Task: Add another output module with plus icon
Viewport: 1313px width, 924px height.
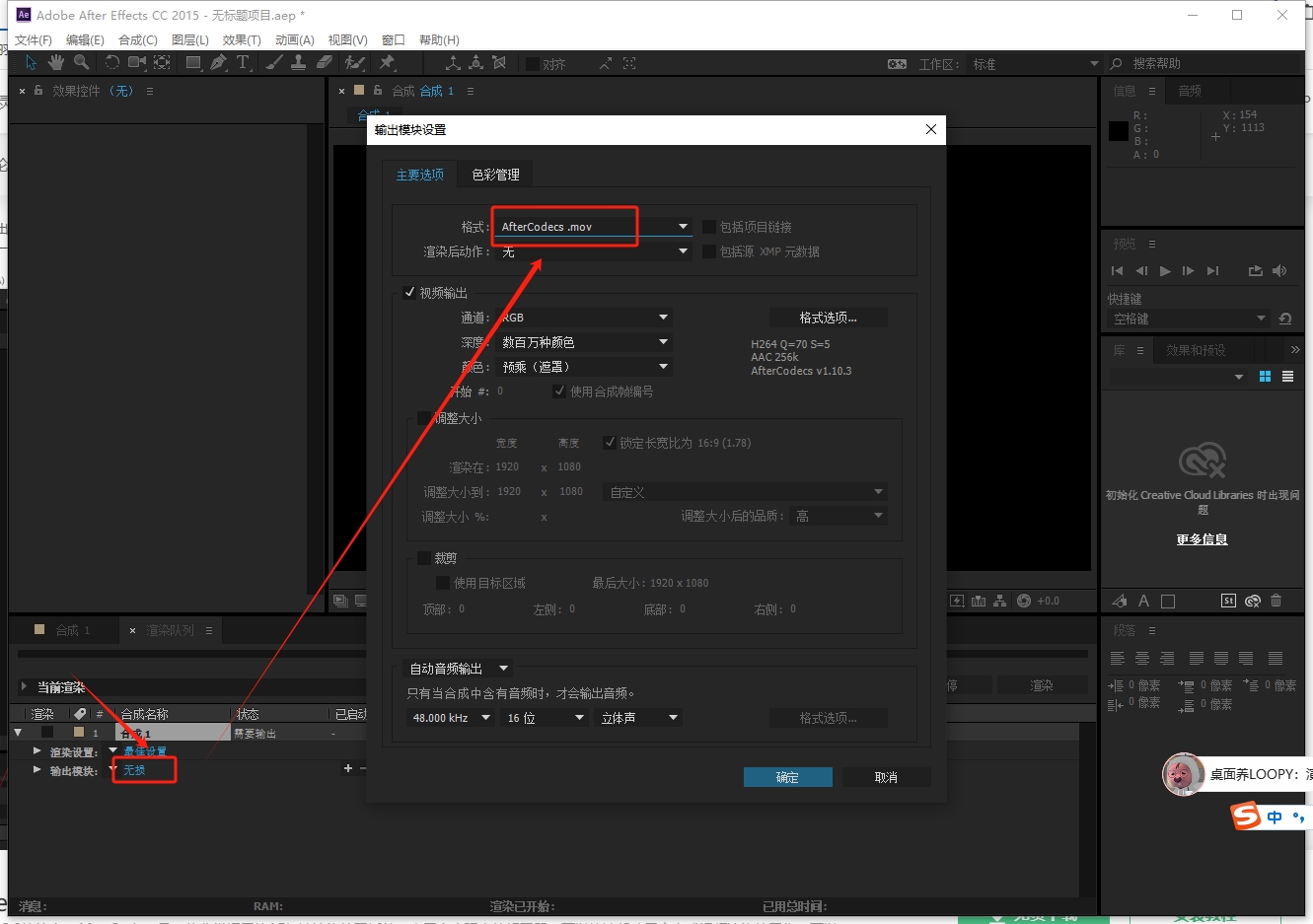Action: coord(347,768)
